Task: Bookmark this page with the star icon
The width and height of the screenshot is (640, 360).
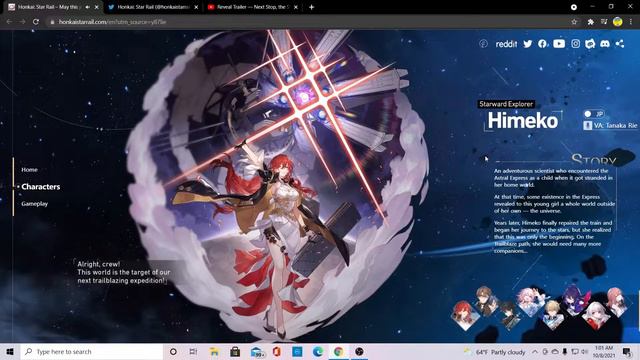Action: (x=574, y=22)
